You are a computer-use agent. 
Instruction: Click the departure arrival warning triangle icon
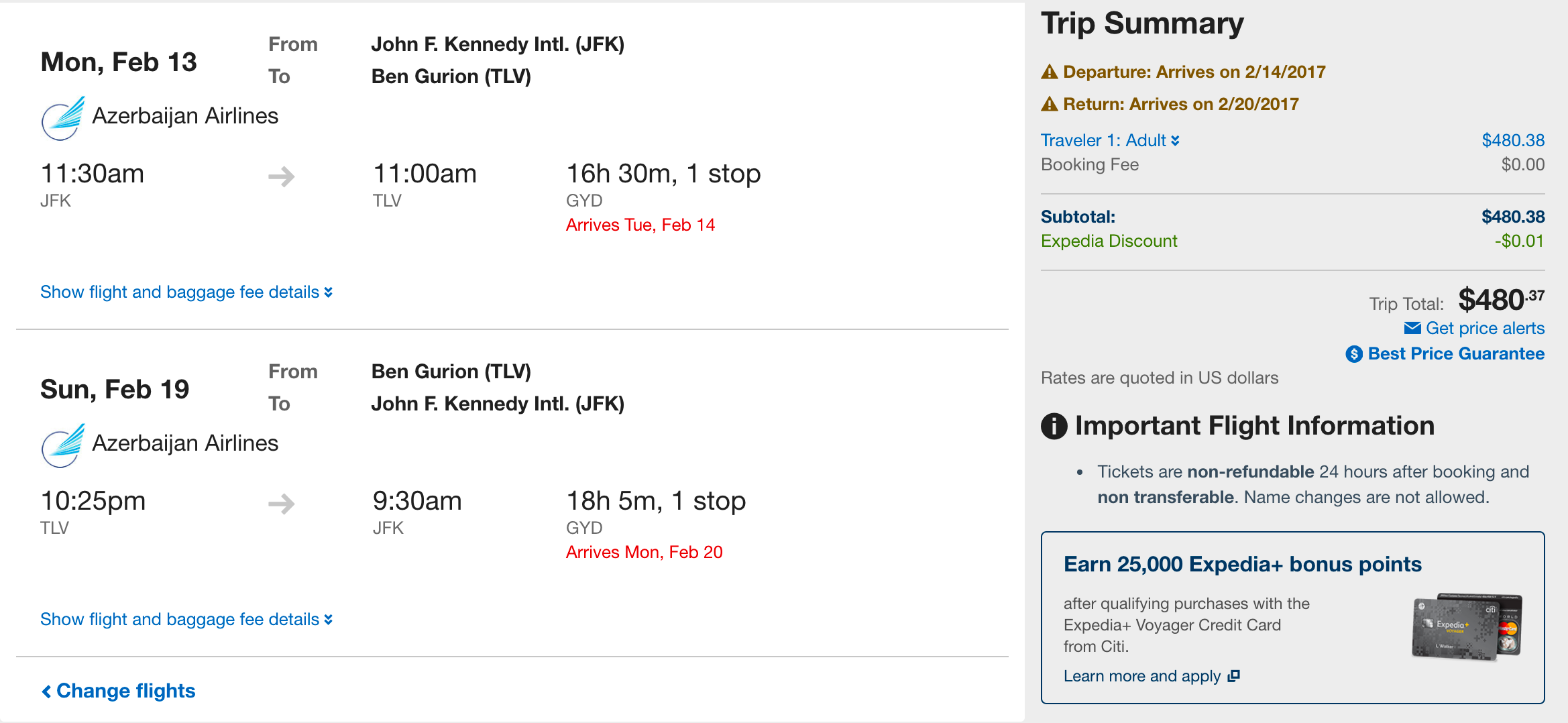click(x=1050, y=72)
